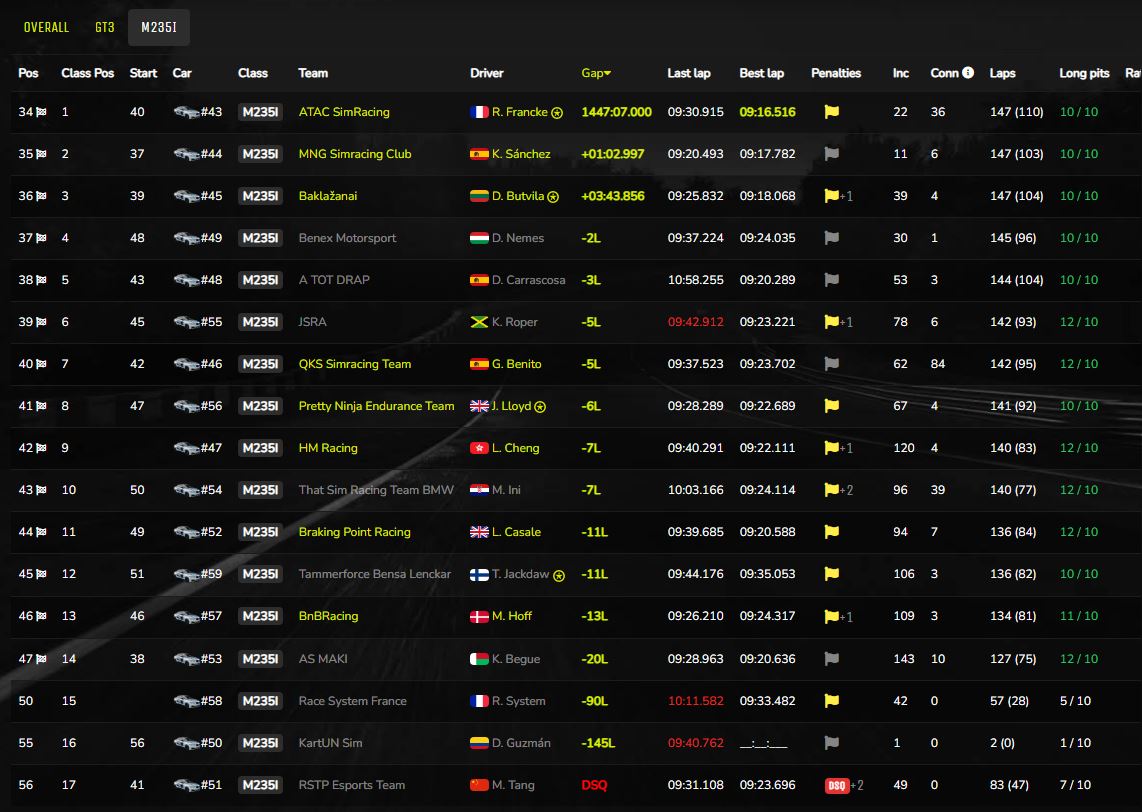Image resolution: width=1142 pixels, height=812 pixels.
Task: Select the M235I tab
Action: click(159, 28)
